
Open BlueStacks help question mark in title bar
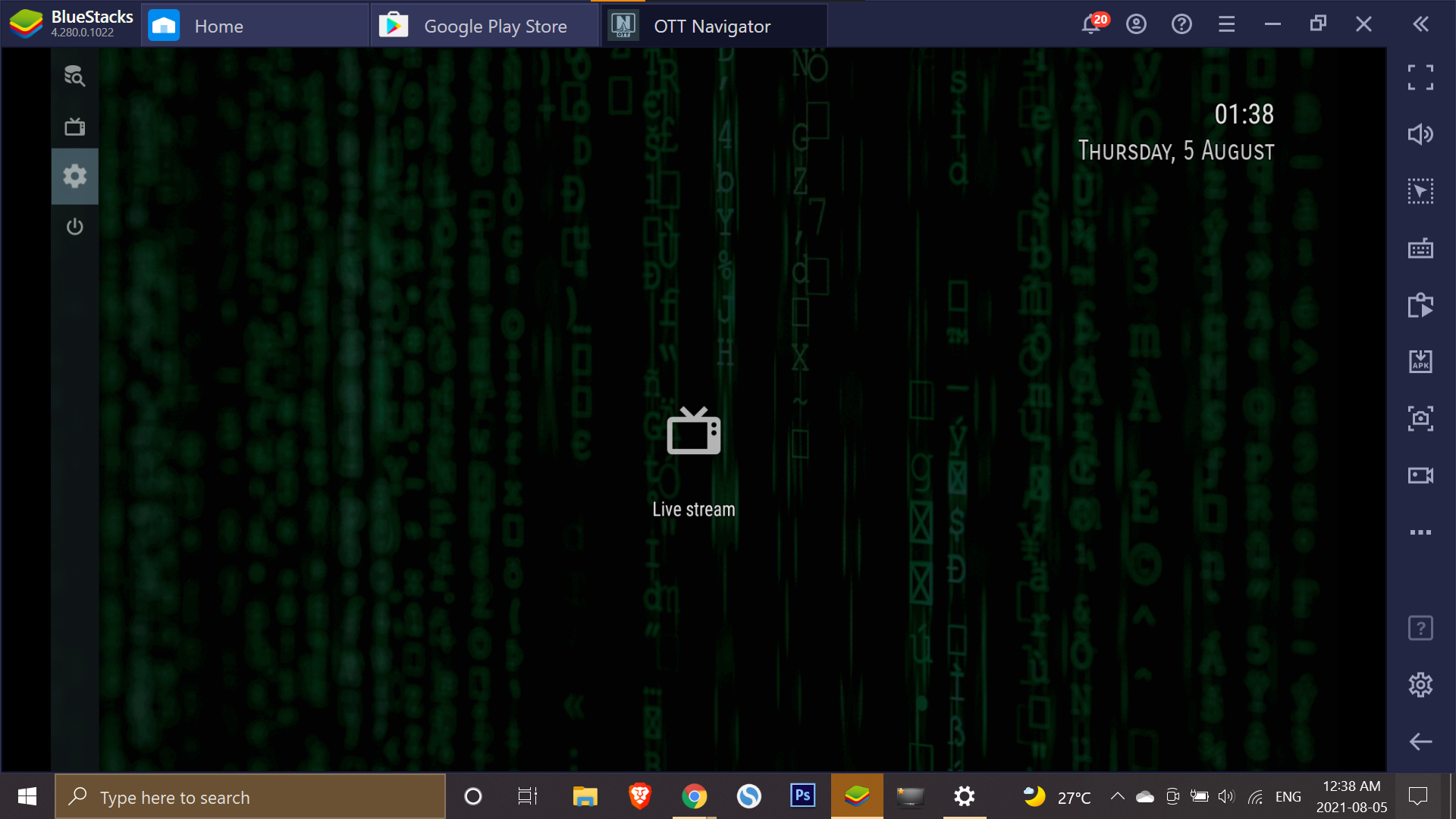[1181, 24]
